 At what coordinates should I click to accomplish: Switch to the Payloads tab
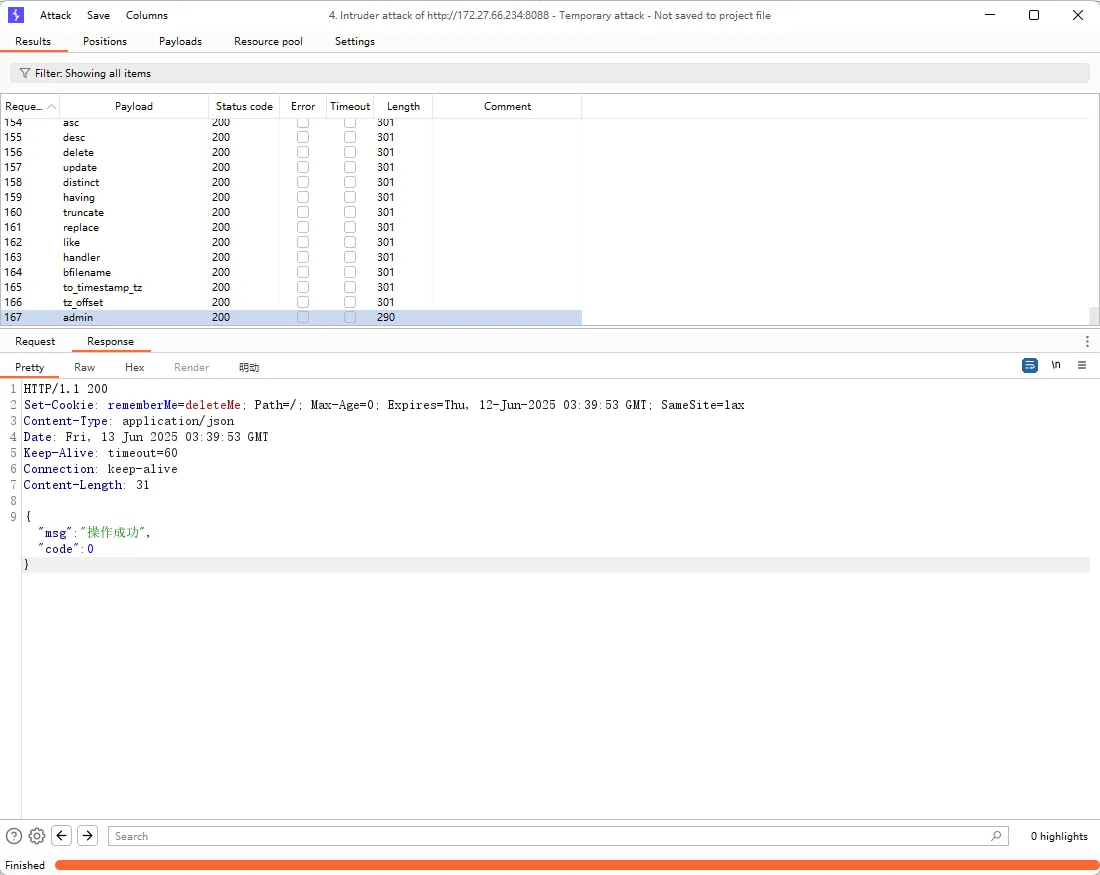(x=180, y=41)
